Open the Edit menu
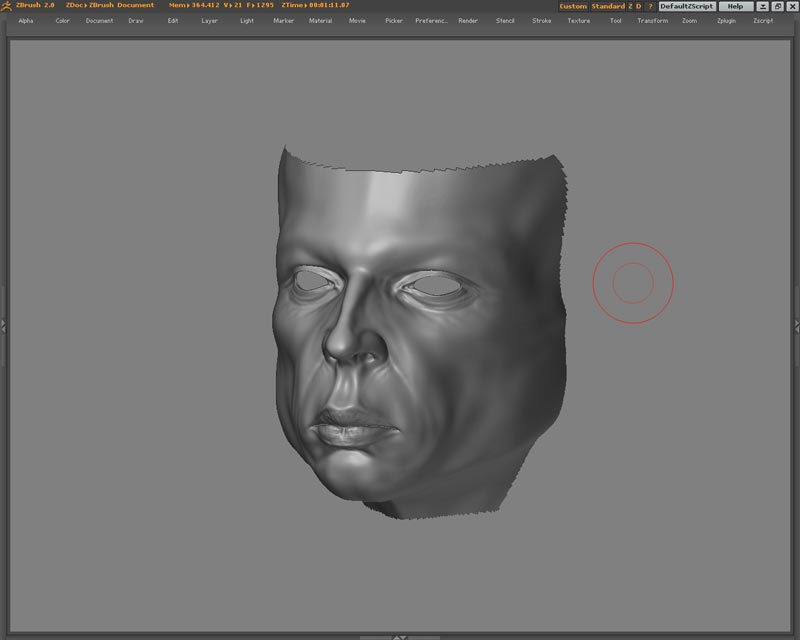The image size is (800, 640). (x=173, y=21)
